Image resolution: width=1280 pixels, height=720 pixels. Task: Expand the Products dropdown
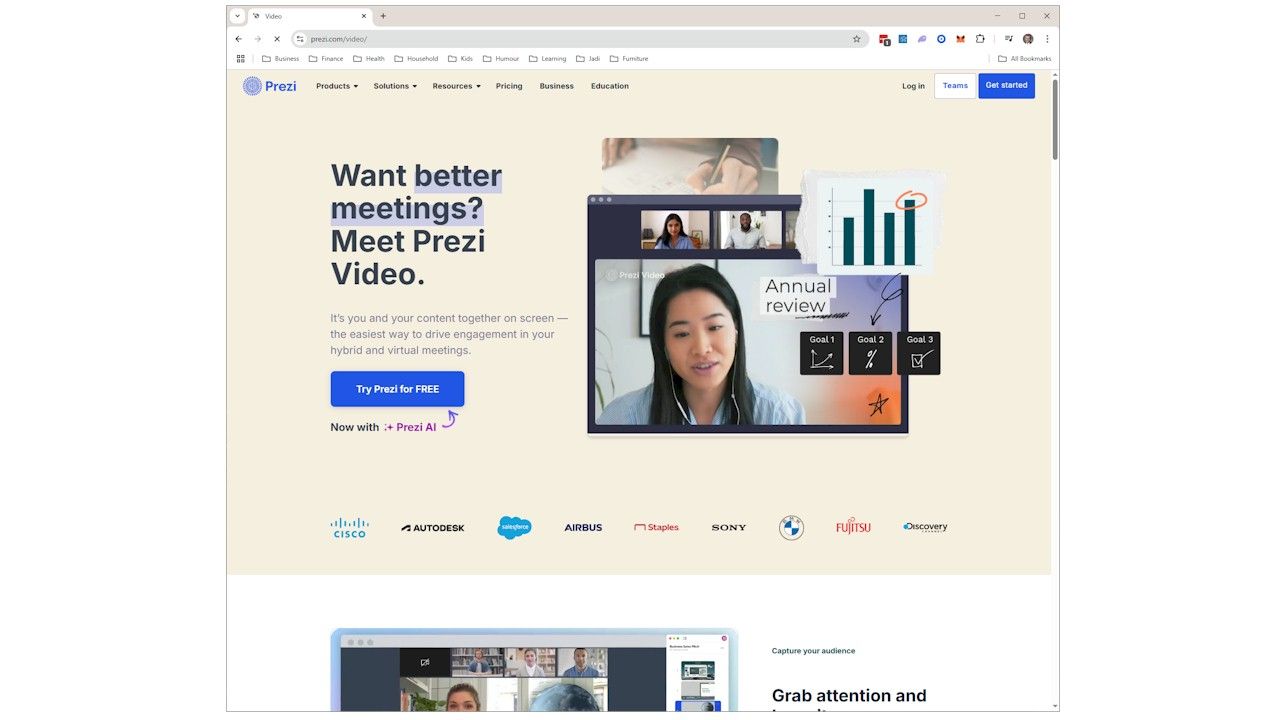point(337,86)
